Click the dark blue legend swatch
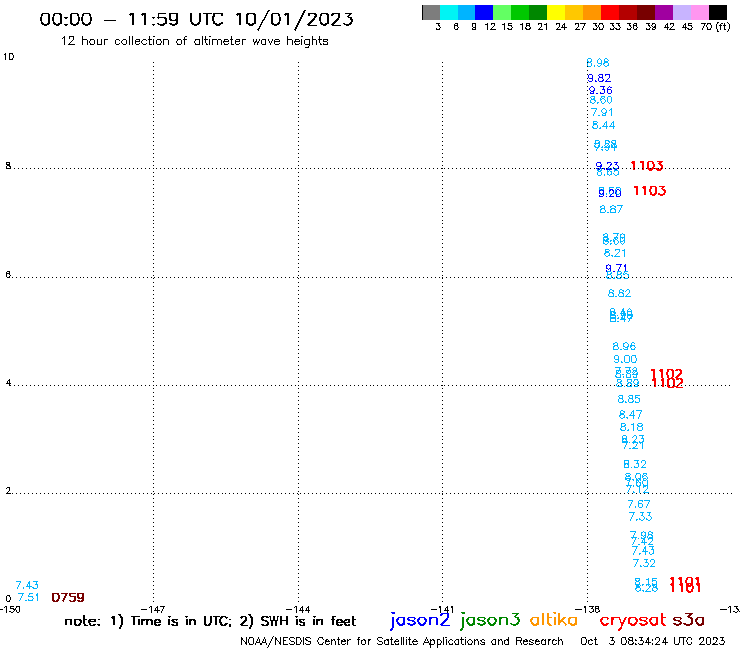Screen dimensions: 740x650 [x=484, y=12]
